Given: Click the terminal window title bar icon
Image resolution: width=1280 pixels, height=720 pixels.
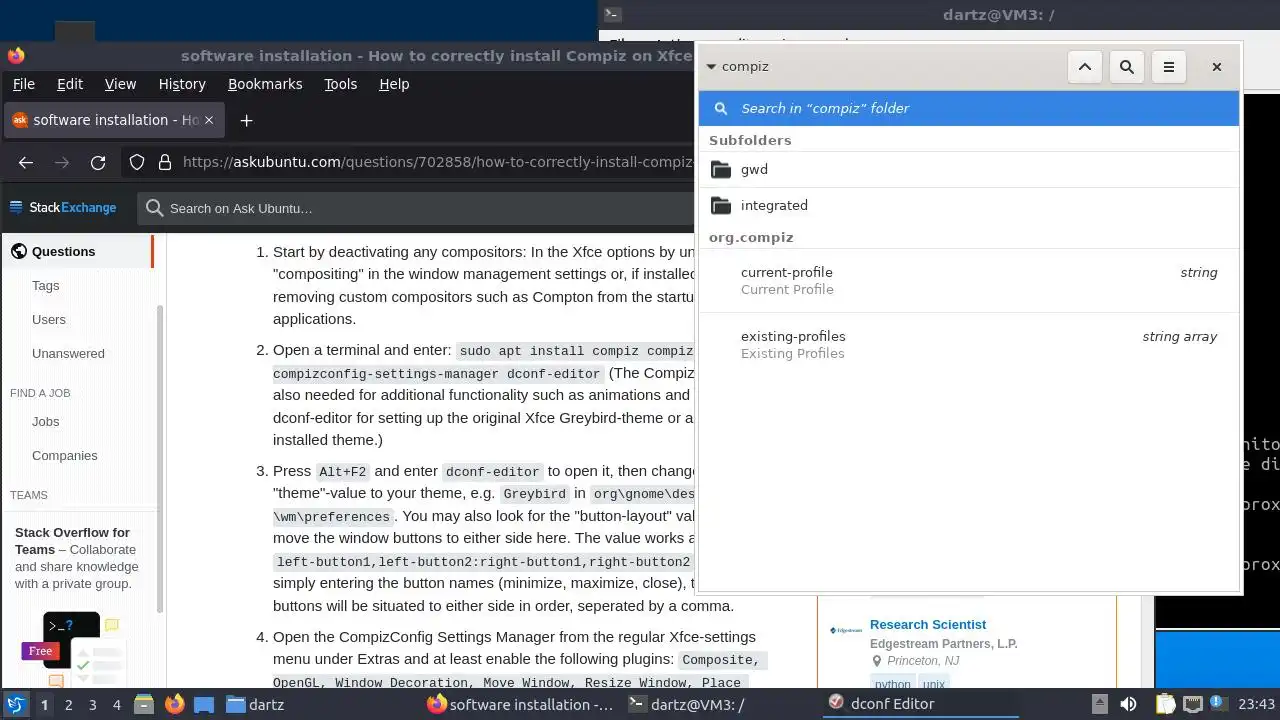Looking at the screenshot, I should (x=613, y=14).
